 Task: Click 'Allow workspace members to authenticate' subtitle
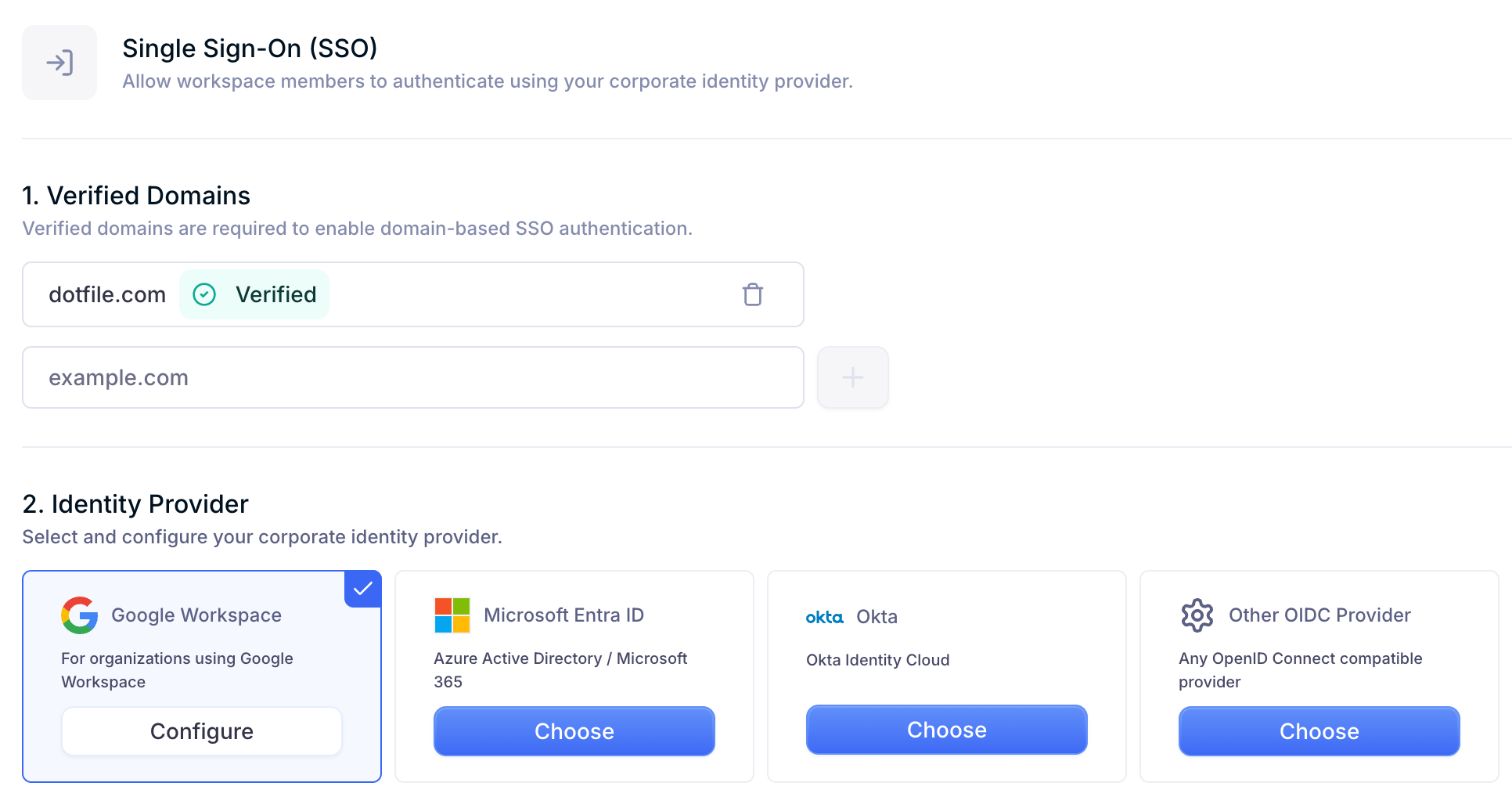point(488,81)
